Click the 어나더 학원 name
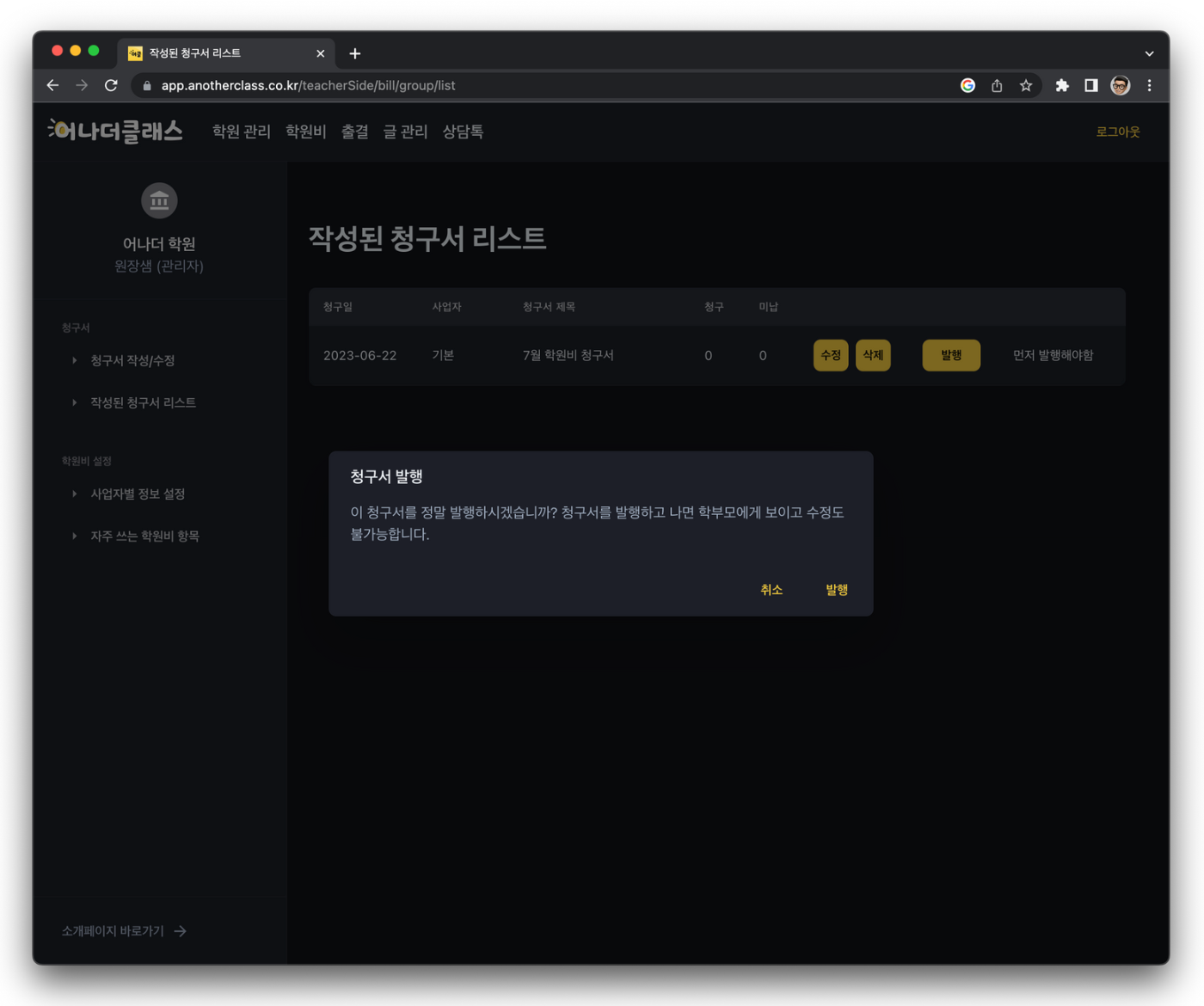The height and width of the screenshot is (1006, 1204). coord(159,244)
